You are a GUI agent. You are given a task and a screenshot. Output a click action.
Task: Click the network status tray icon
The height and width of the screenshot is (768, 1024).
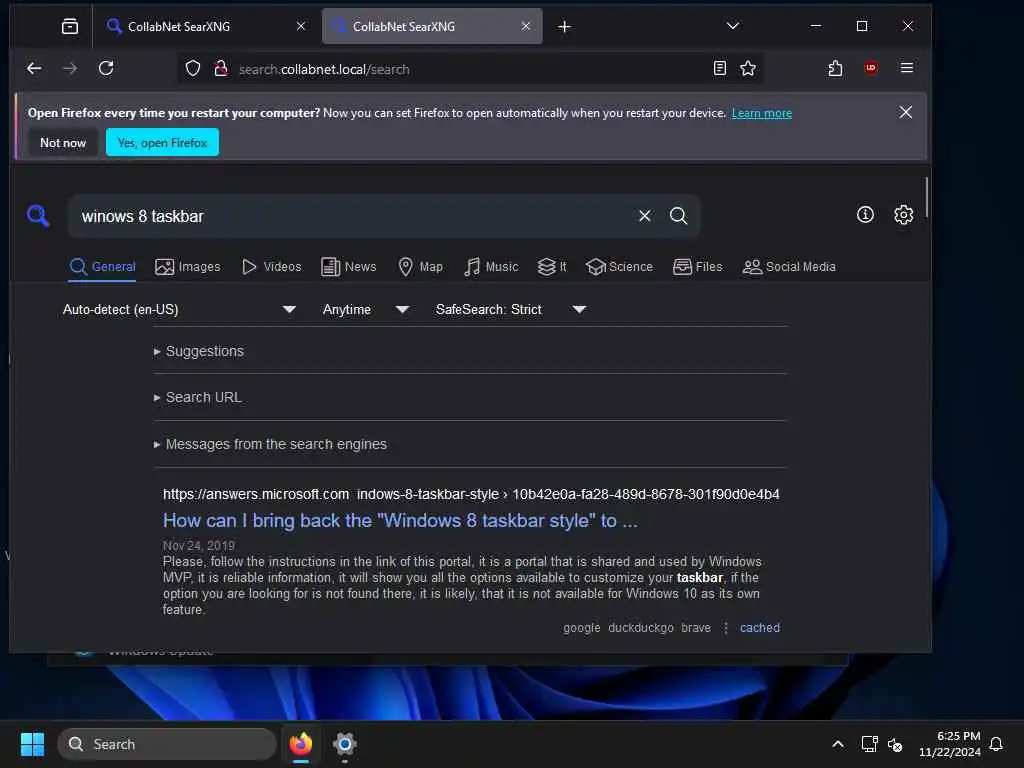point(869,744)
